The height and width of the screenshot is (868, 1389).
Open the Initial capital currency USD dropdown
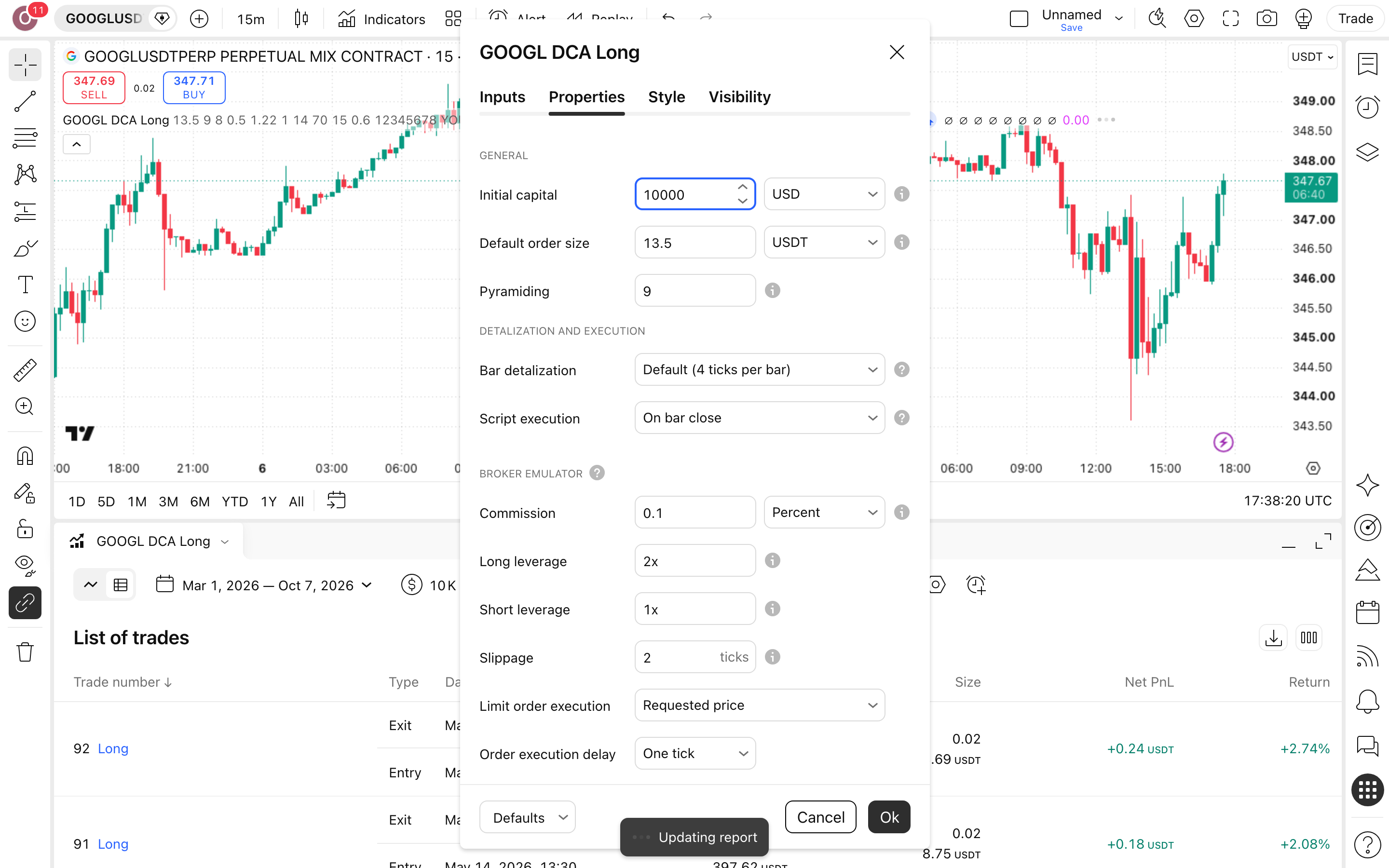click(824, 194)
